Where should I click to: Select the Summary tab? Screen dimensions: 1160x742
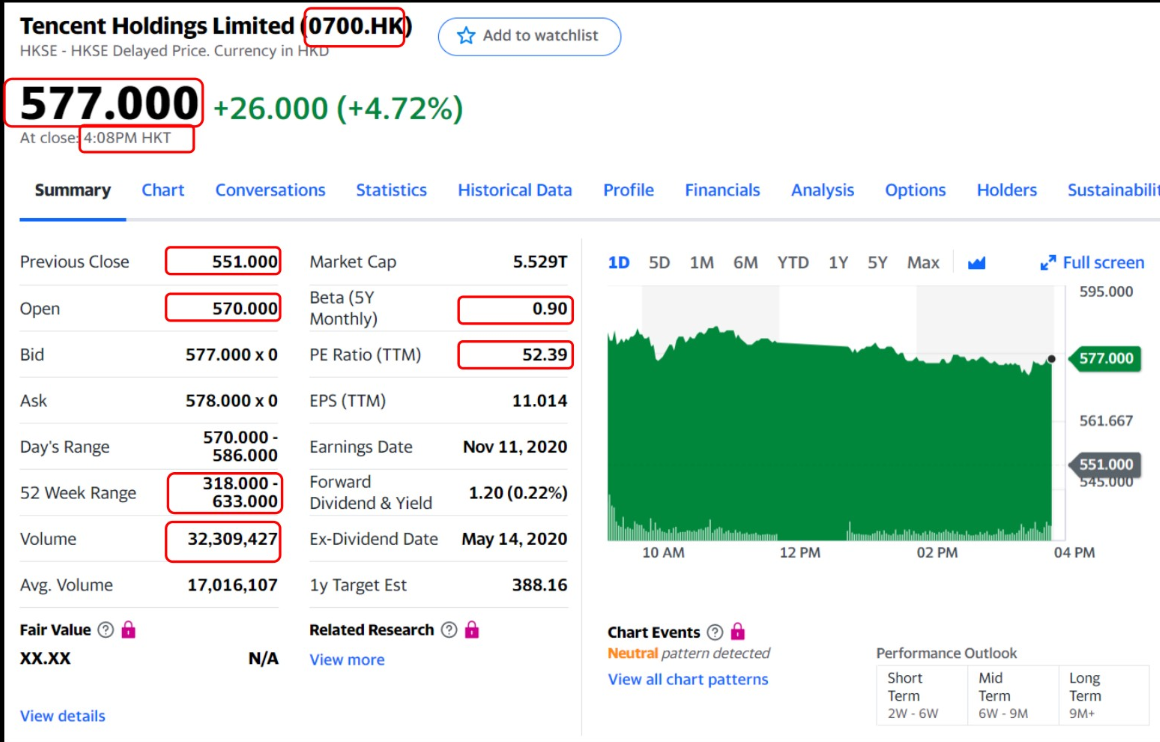coord(72,190)
